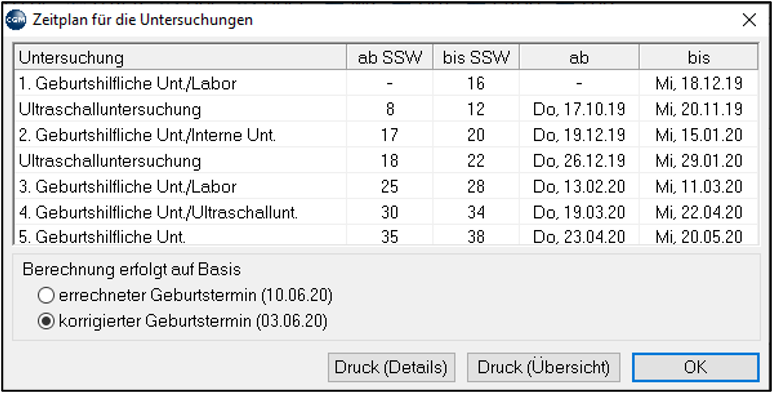Viewport: 773px width, 393px height.
Task: Click the bis SSW column header
Action: 476,58
